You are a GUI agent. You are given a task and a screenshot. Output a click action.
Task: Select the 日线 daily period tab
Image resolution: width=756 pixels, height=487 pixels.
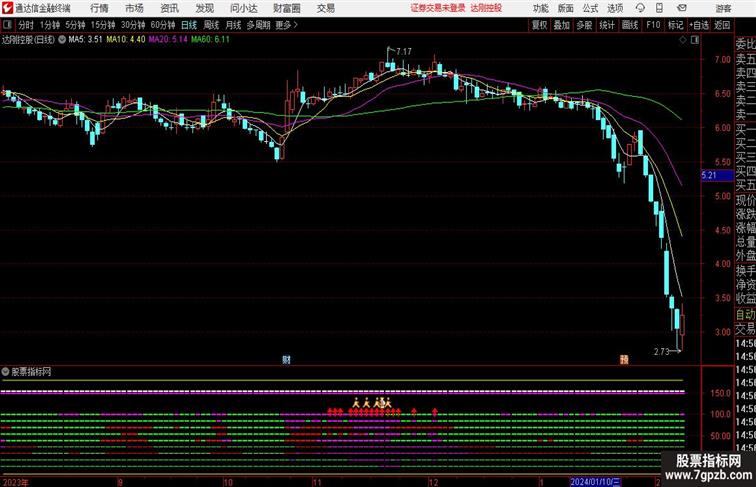click(x=189, y=25)
